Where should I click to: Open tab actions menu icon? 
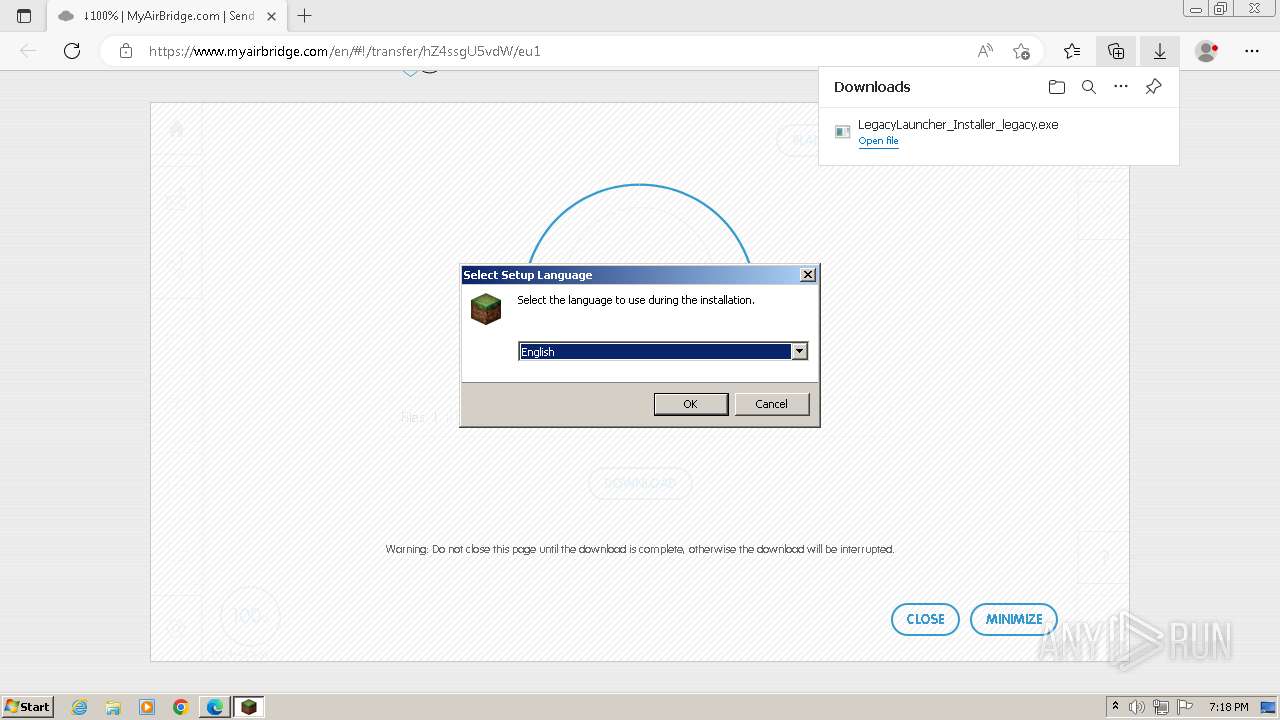24,16
